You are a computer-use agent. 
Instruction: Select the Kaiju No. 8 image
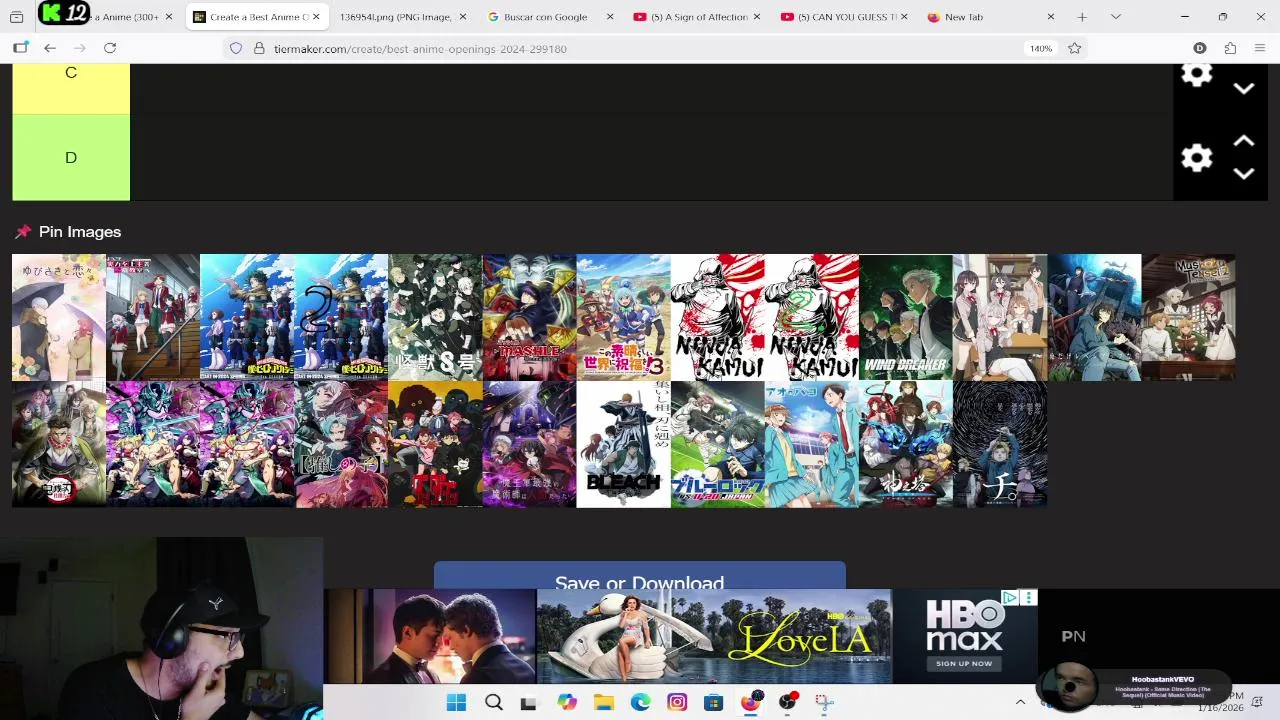point(435,317)
